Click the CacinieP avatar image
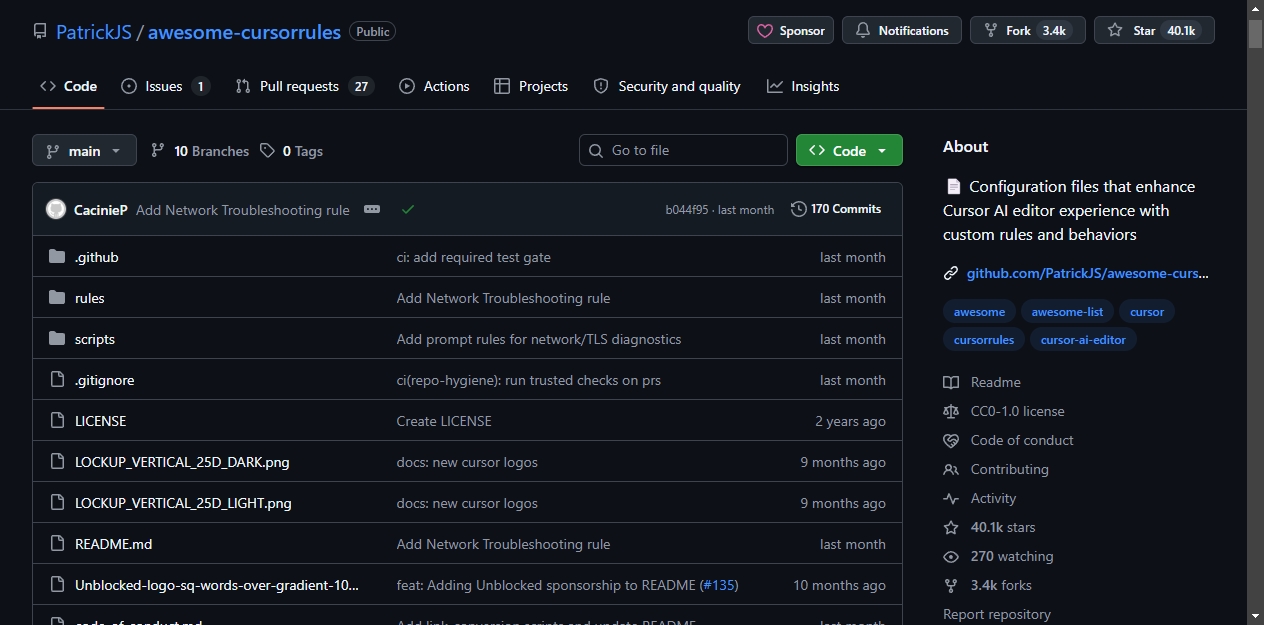Viewport: 1264px width, 625px height. pos(56,210)
